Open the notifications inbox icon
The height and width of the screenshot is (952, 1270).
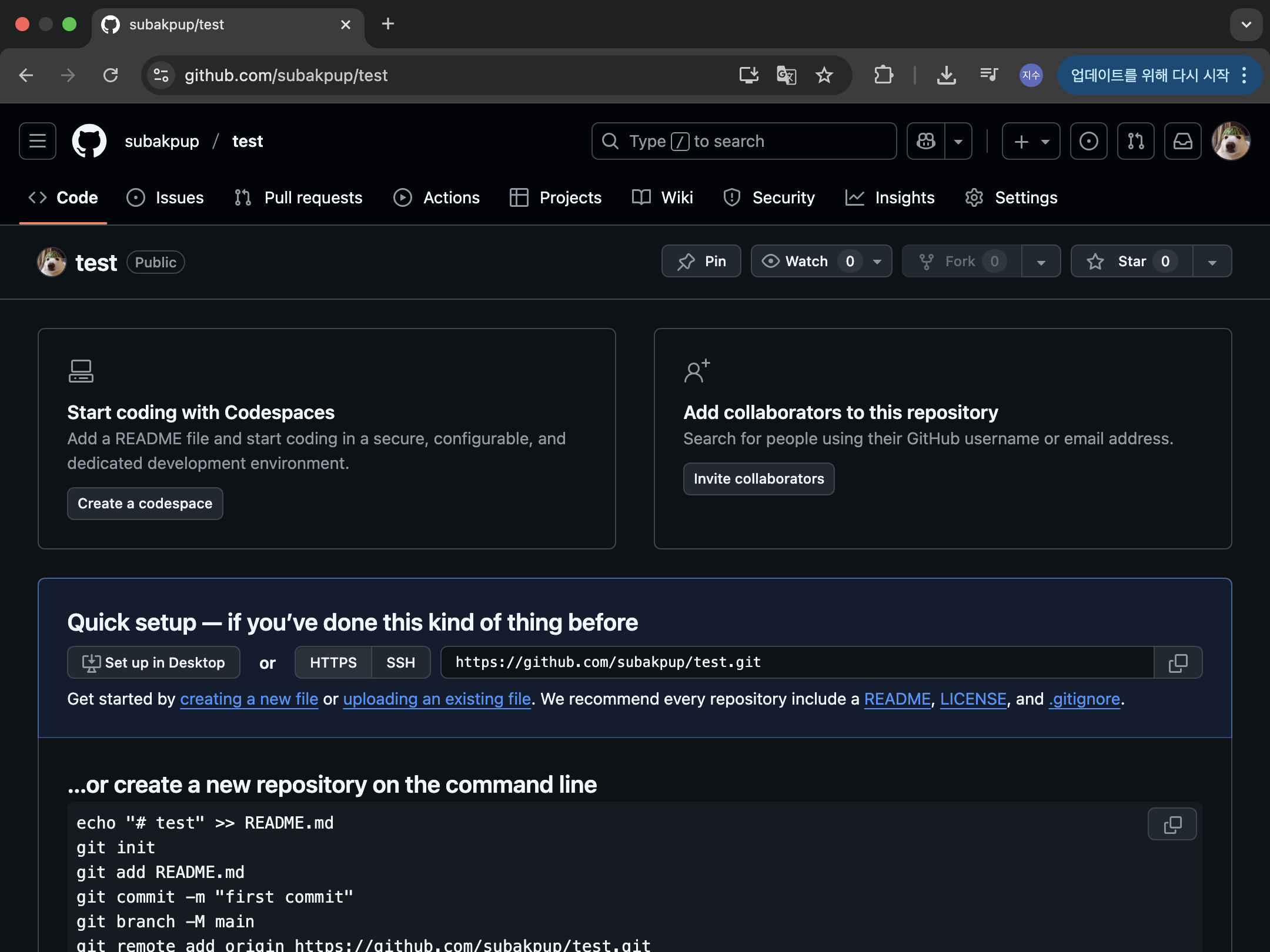(1182, 141)
